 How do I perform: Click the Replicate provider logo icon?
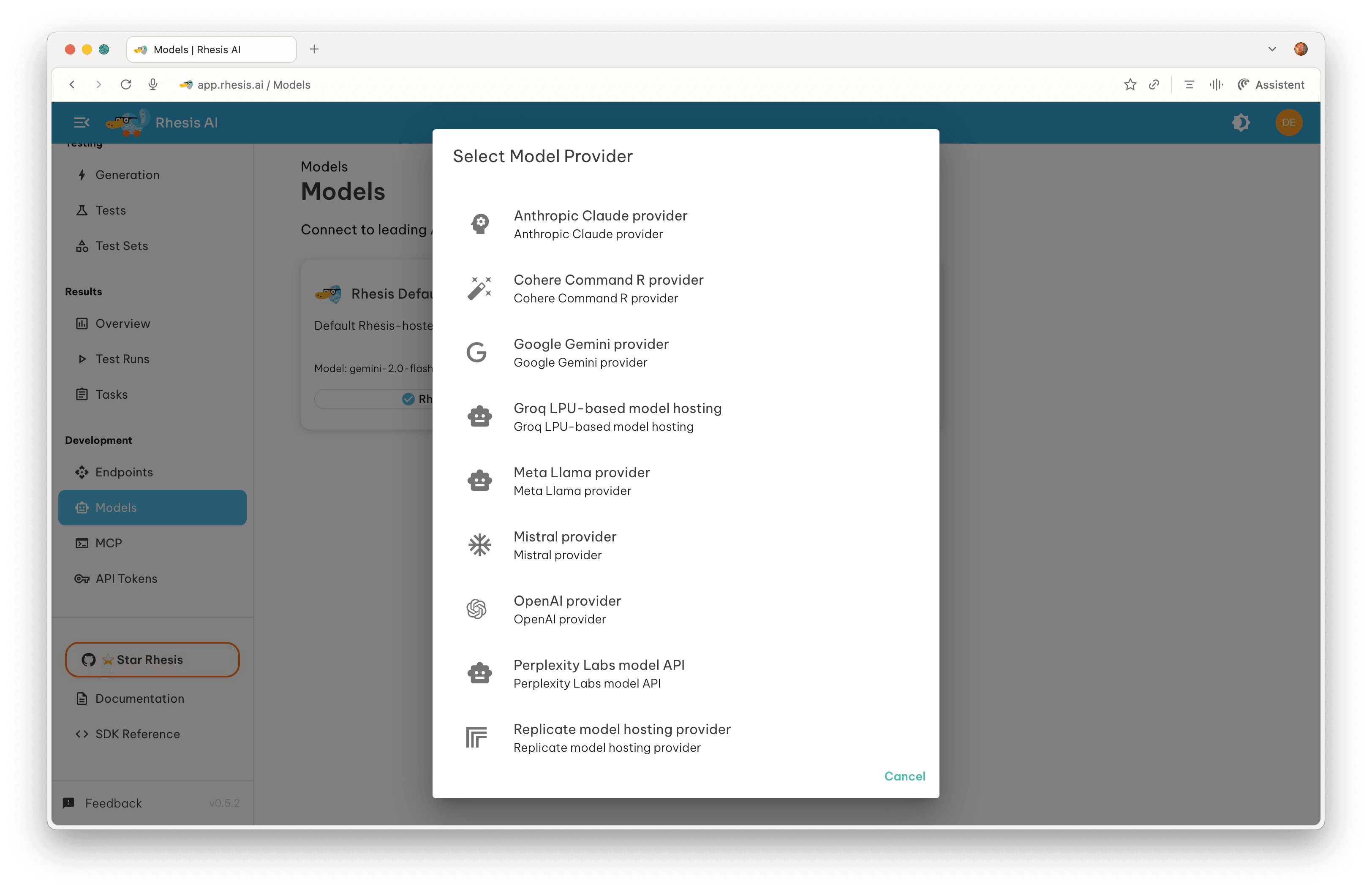click(477, 737)
